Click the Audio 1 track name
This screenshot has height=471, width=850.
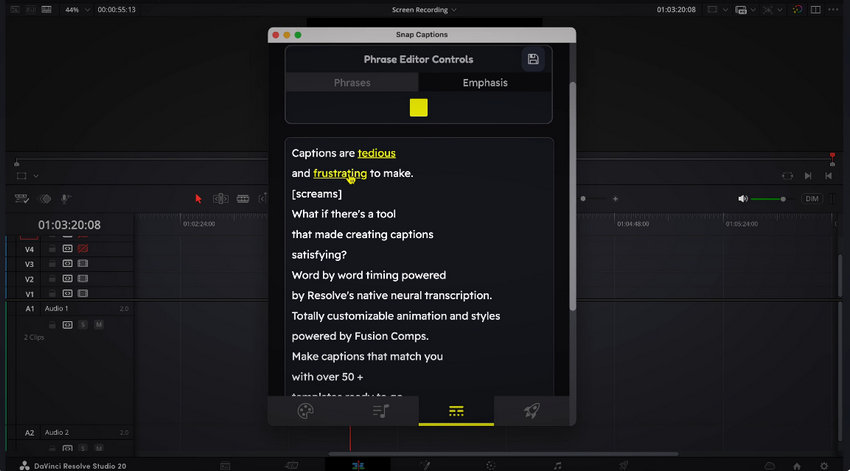56,308
